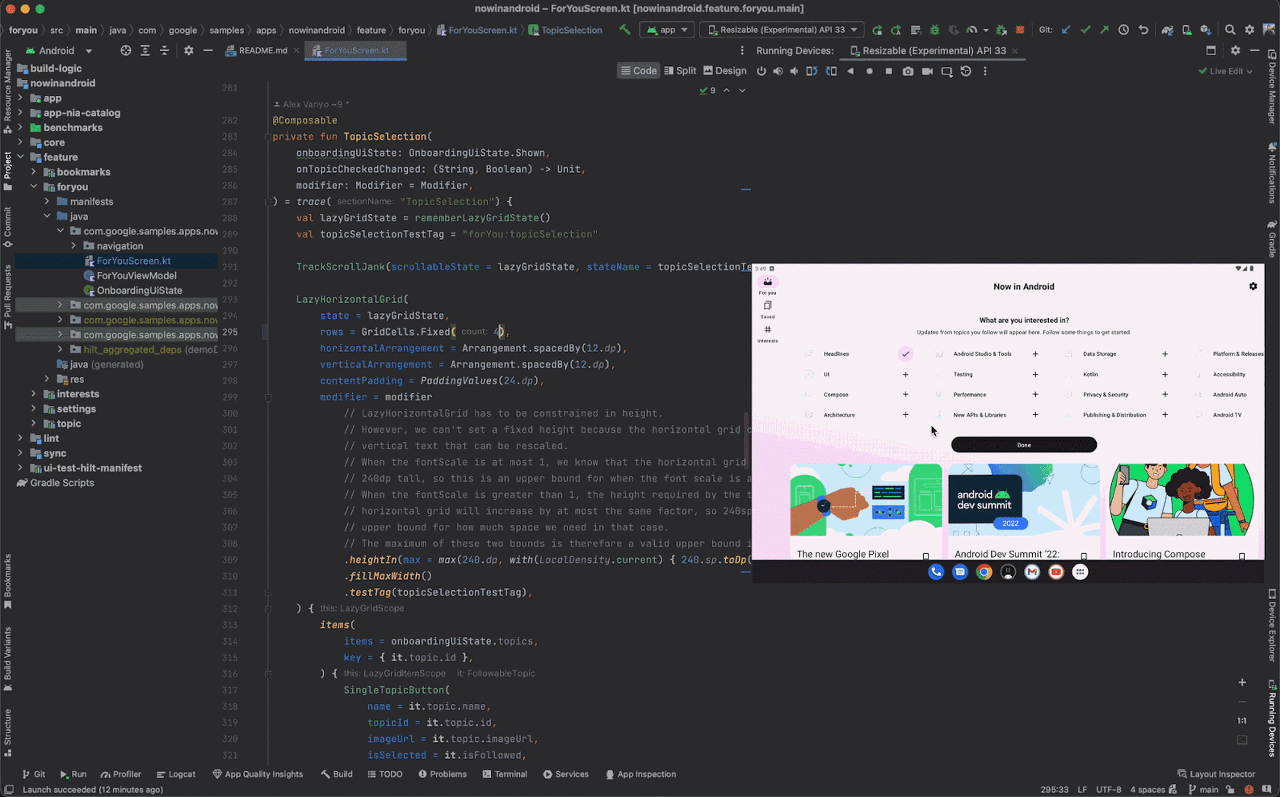Click emulator overview square button
Image resolution: width=1280 pixels, height=797 pixels.
click(888, 71)
